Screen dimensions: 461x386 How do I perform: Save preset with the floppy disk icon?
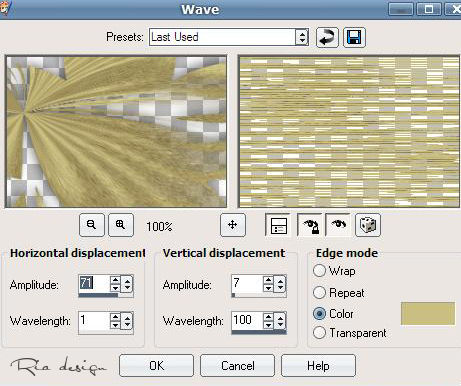354,37
